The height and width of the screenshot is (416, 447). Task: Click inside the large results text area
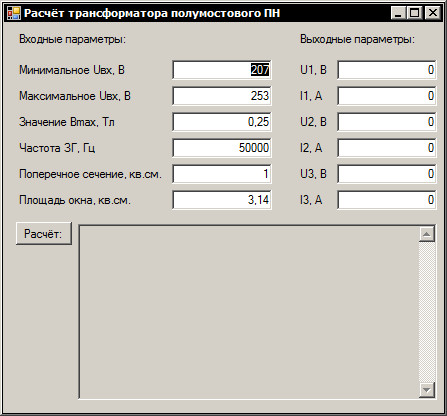tap(249, 312)
